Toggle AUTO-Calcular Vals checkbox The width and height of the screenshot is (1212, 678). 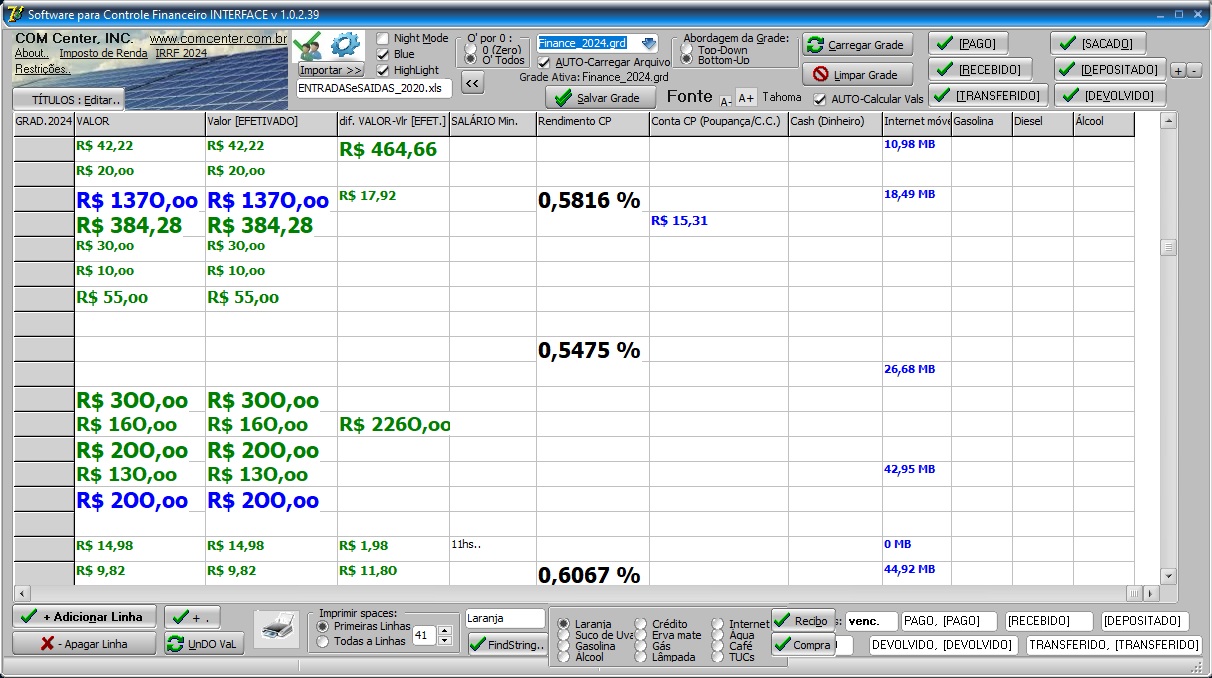820,100
